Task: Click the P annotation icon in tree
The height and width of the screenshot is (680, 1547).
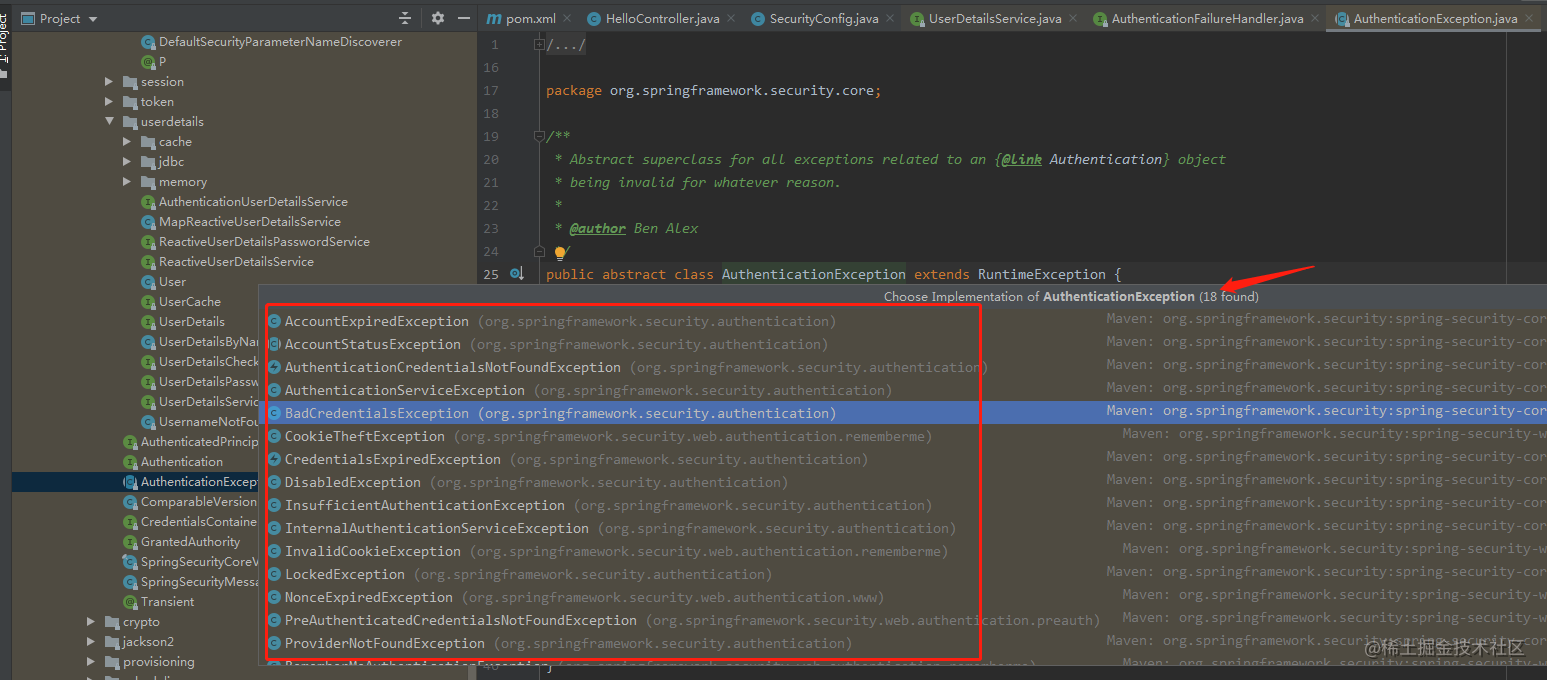Action: pyautogui.click(x=148, y=62)
